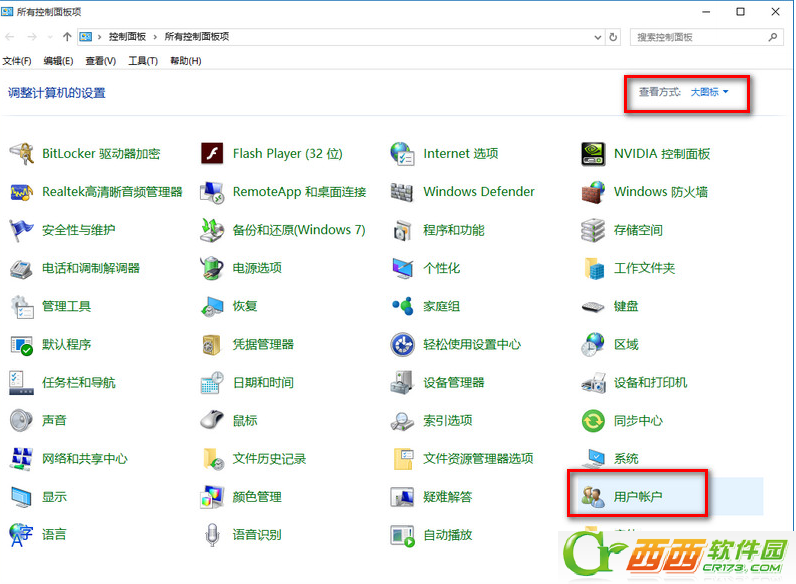Expand the address bar history dropdown arrow
The height and width of the screenshot is (584, 796).
[598, 37]
